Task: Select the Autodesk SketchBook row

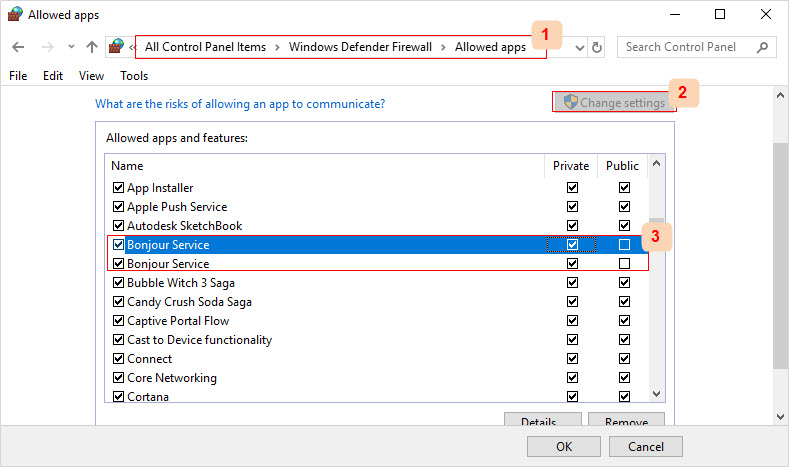Action: (x=377, y=225)
